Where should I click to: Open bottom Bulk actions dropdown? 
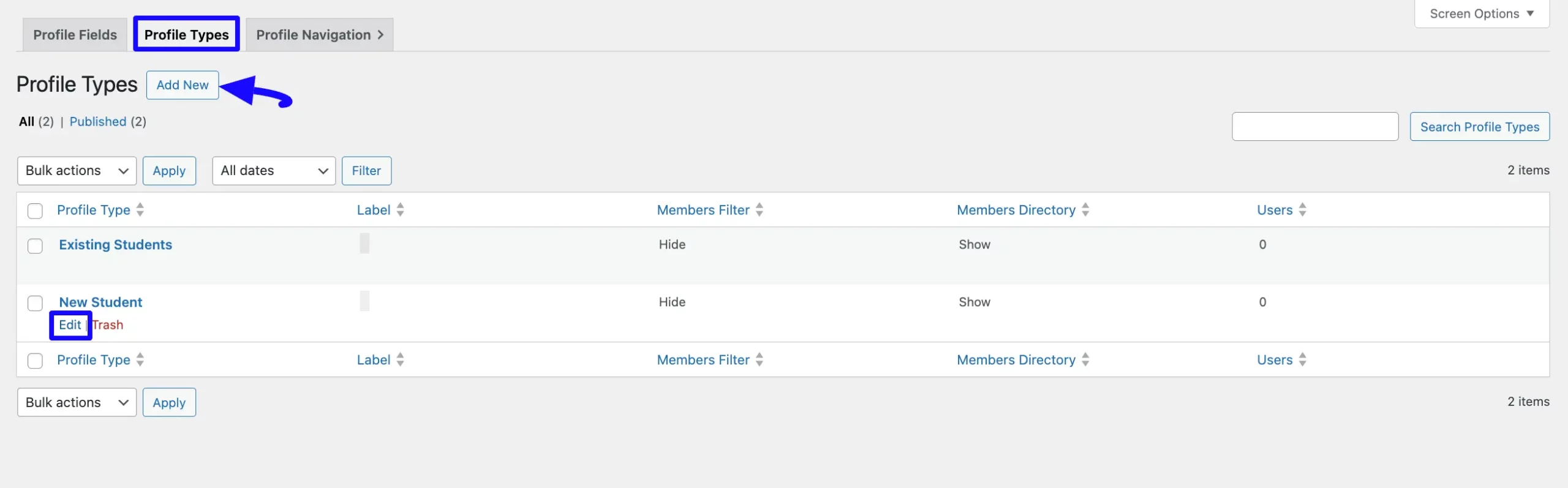(77, 403)
